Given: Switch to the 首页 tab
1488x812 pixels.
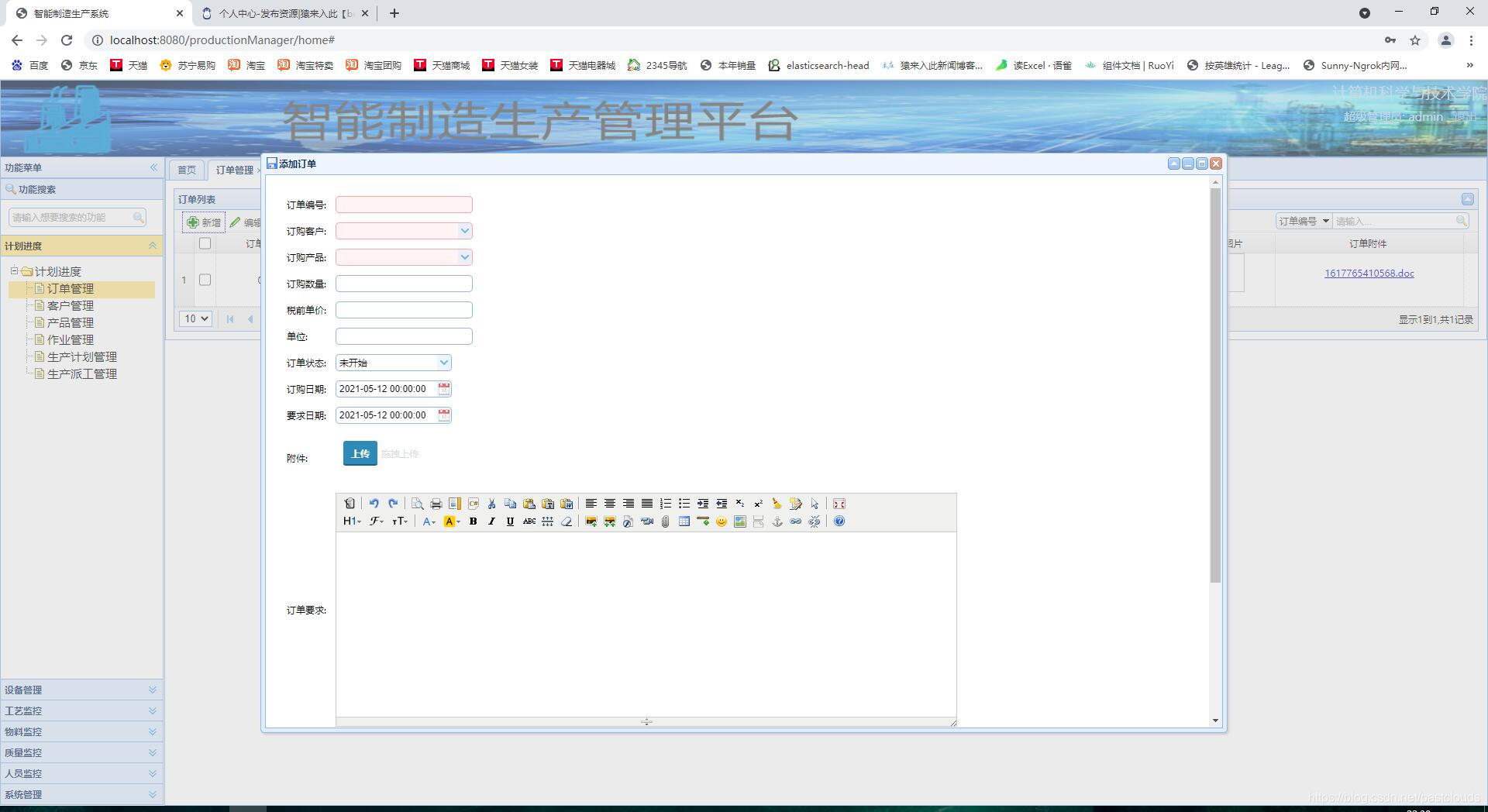Looking at the screenshot, I should (x=186, y=170).
